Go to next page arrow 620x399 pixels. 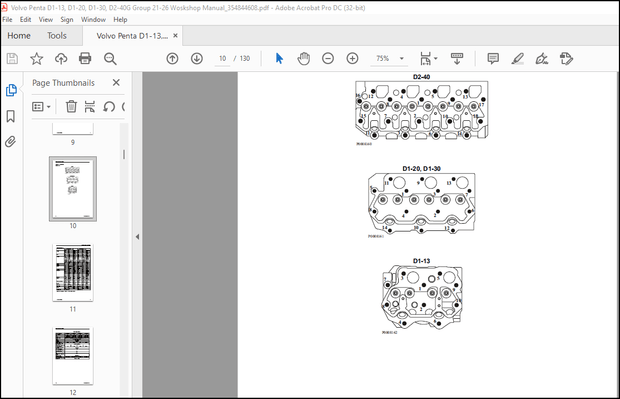coord(197,59)
